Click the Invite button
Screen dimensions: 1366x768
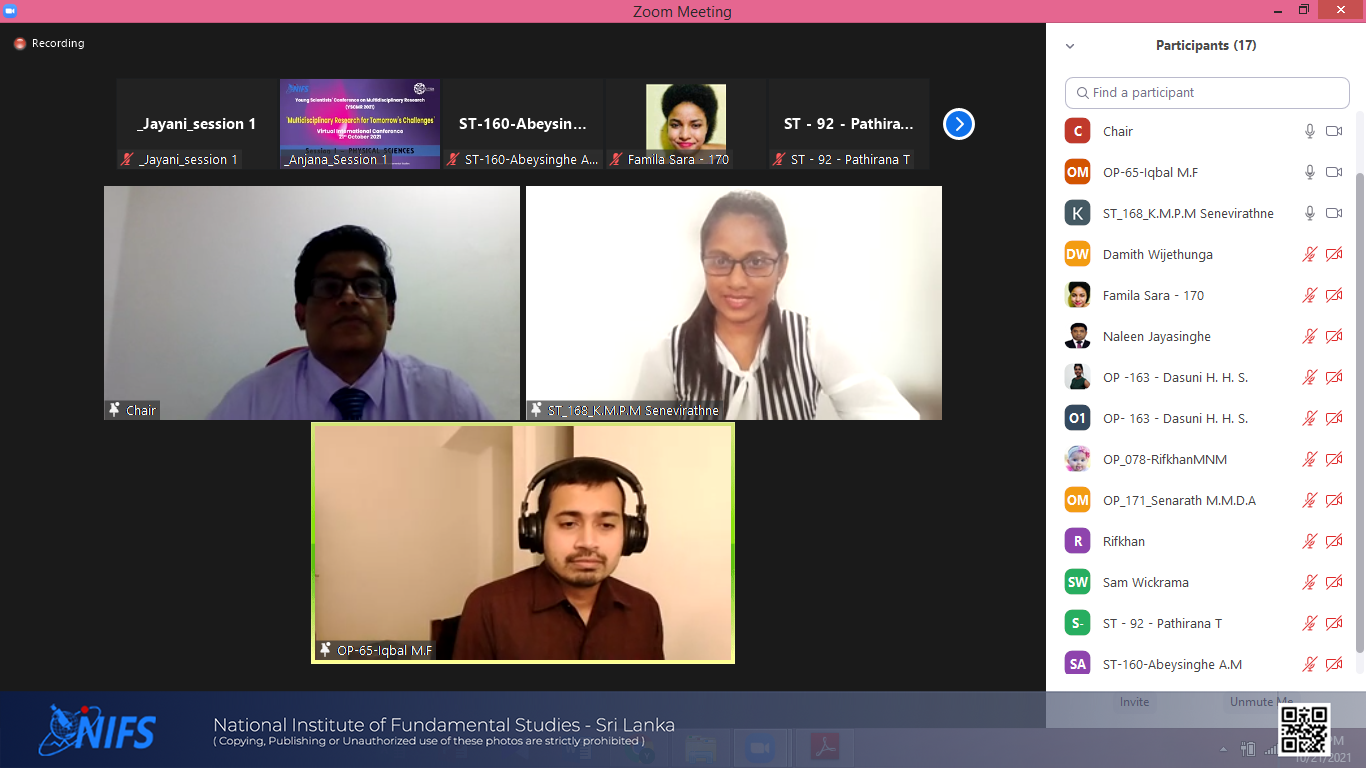click(1134, 702)
